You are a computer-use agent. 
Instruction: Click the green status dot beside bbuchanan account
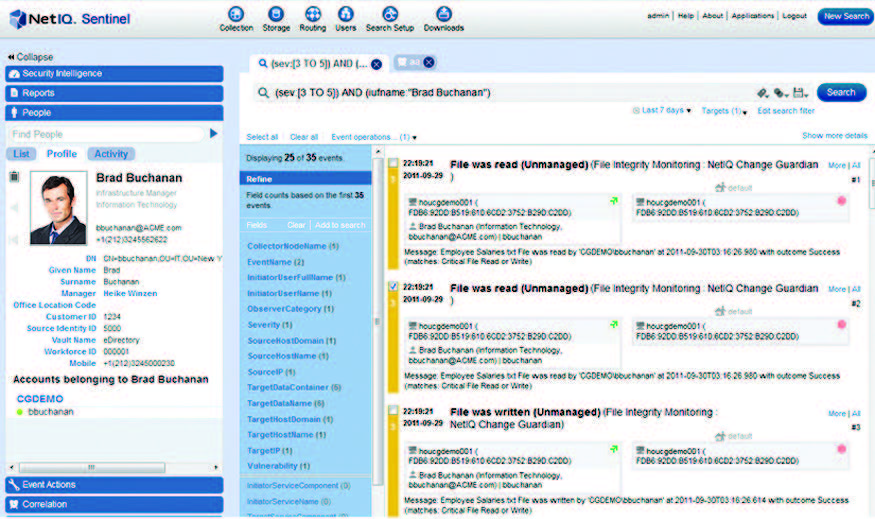pyautogui.click(x=20, y=412)
